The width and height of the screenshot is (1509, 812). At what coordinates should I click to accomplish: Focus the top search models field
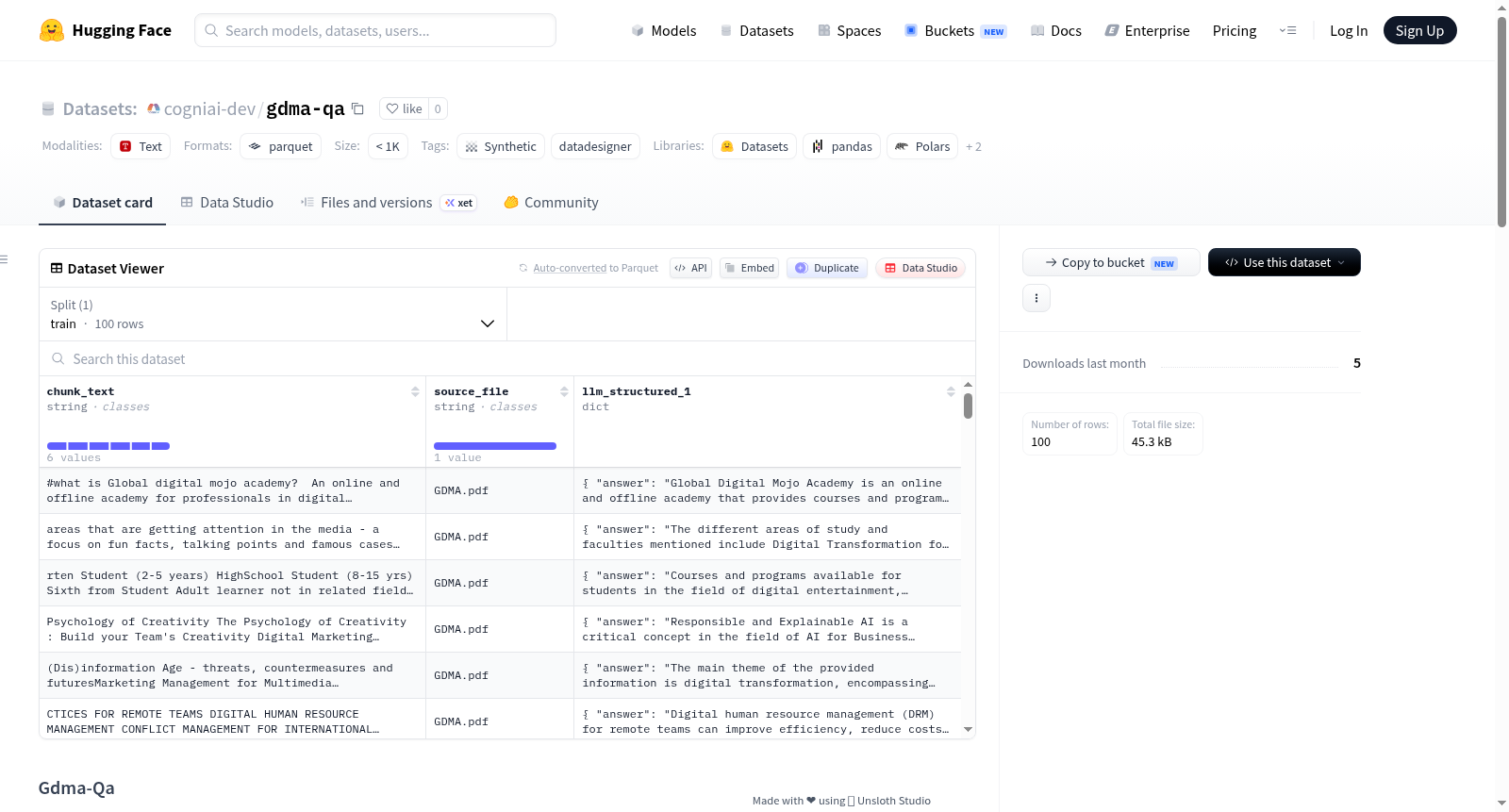click(x=375, y=31)
